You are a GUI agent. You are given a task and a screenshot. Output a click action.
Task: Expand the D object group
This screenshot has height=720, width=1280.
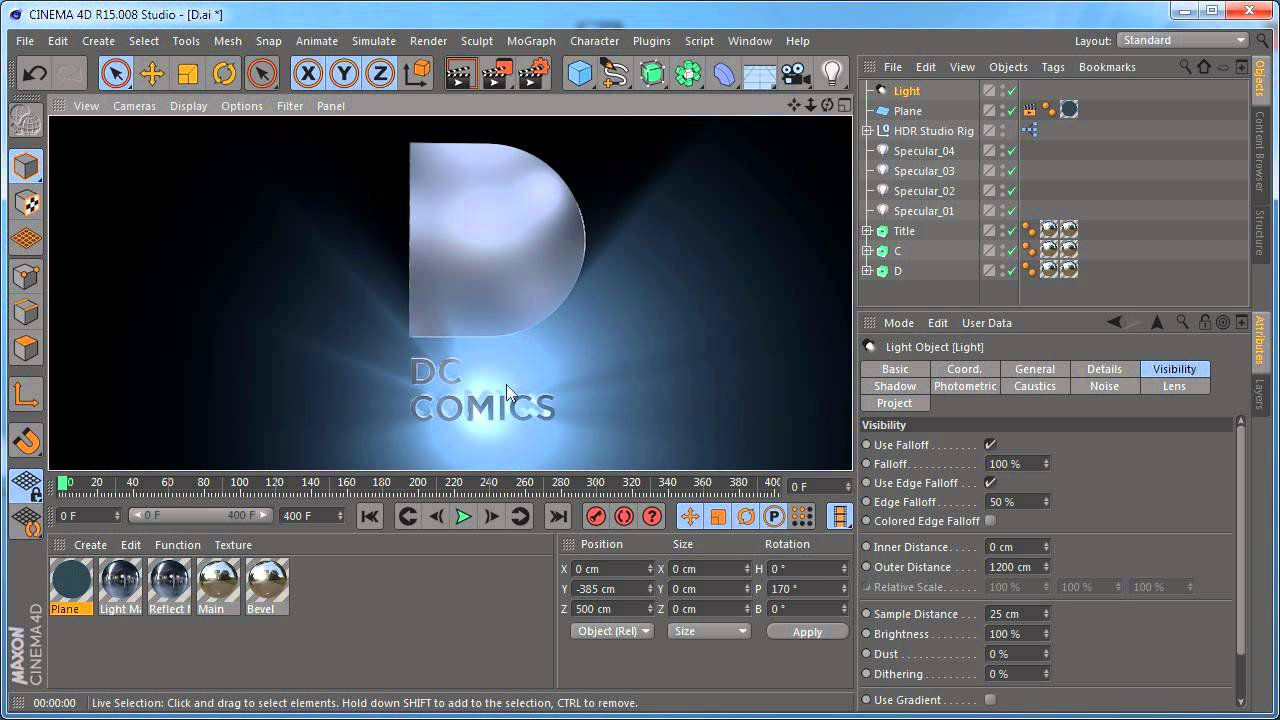coord(867,271)
